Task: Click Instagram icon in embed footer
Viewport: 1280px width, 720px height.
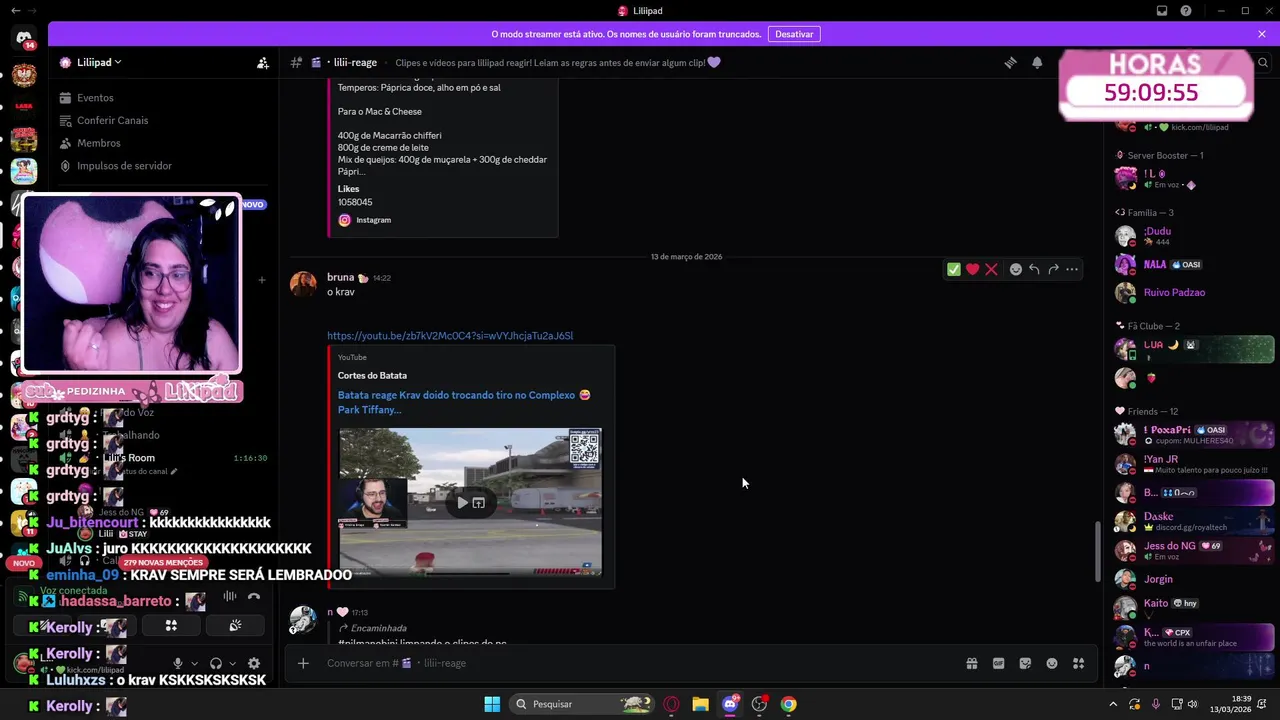Action: click(345, 220)
